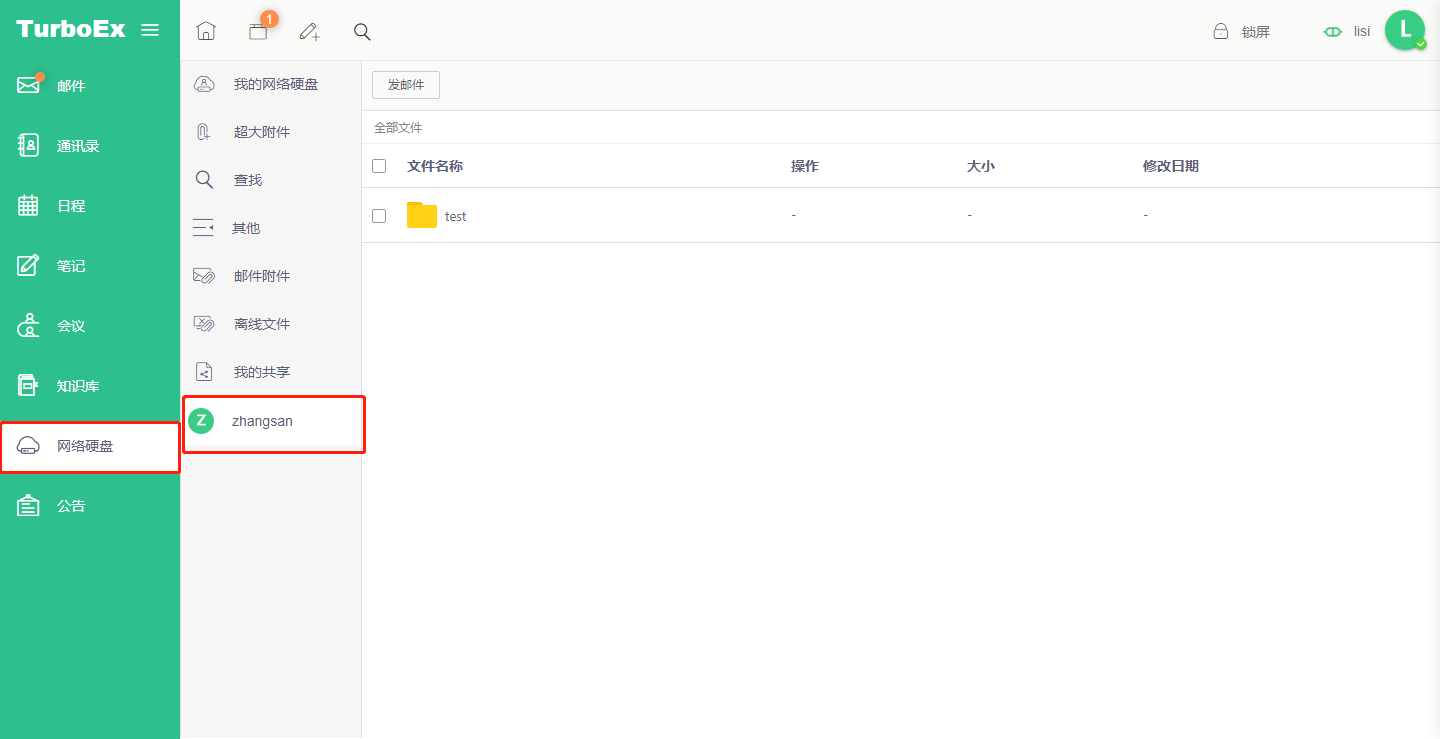This screenshot has width=1440, height=739.
Task: Open the calendar icon with badge 1
Action: (x=259, y=31)
